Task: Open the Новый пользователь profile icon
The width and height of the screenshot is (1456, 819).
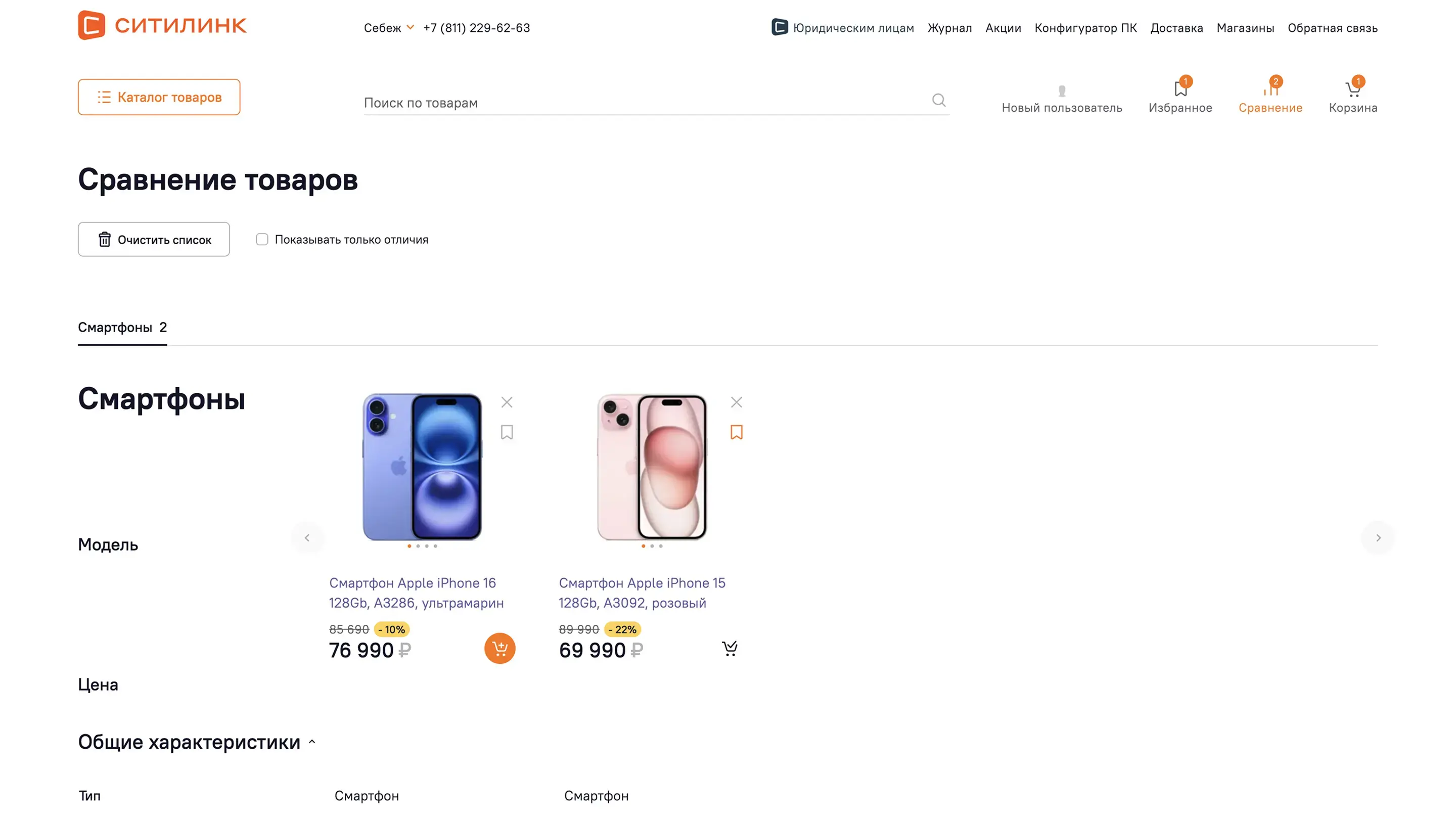Action: click(x=1062, y=92)
